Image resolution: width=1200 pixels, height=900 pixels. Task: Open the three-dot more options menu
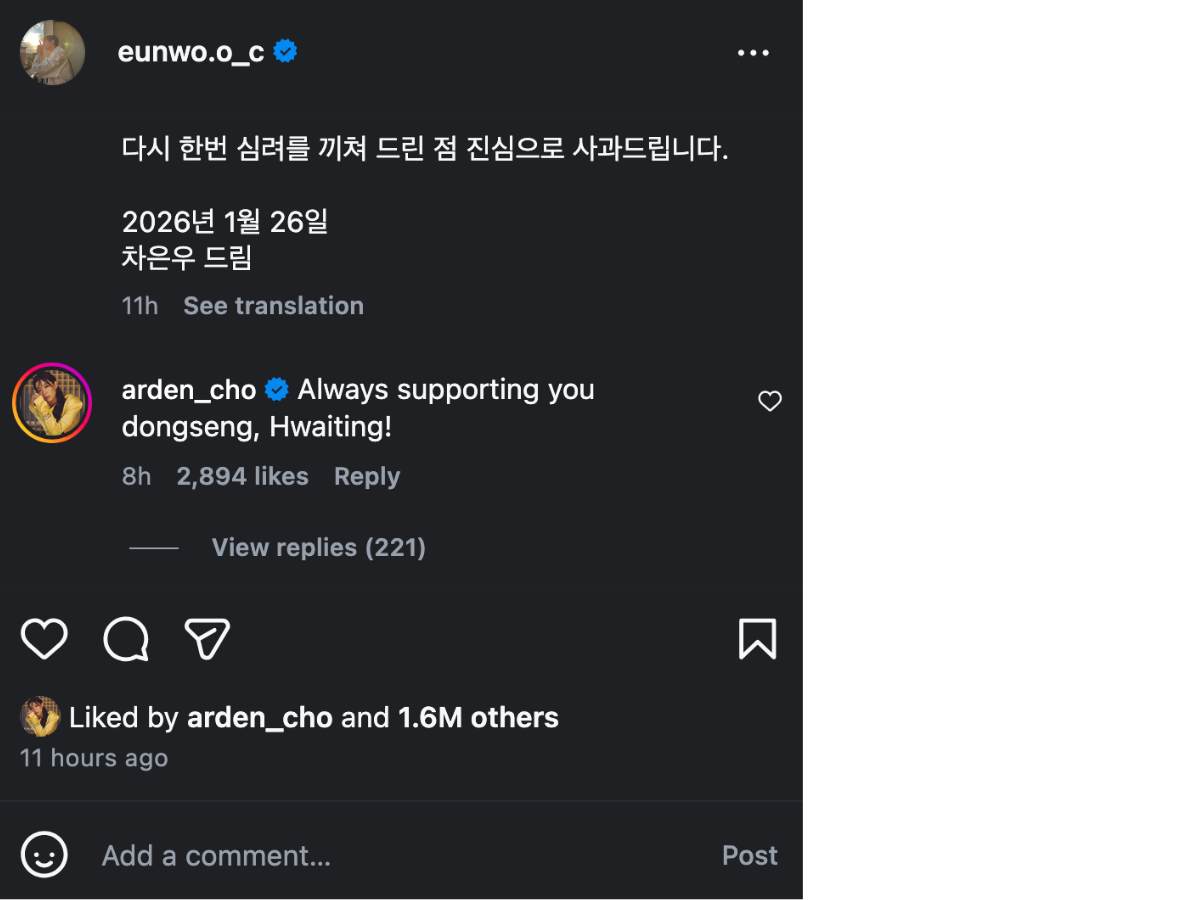(x=753, y=53)
